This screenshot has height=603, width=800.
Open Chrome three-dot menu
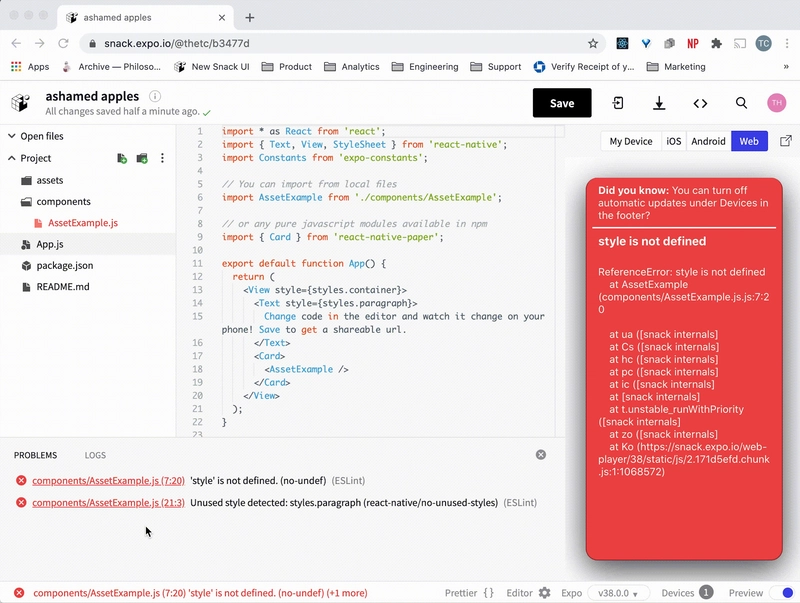point(787,43)
